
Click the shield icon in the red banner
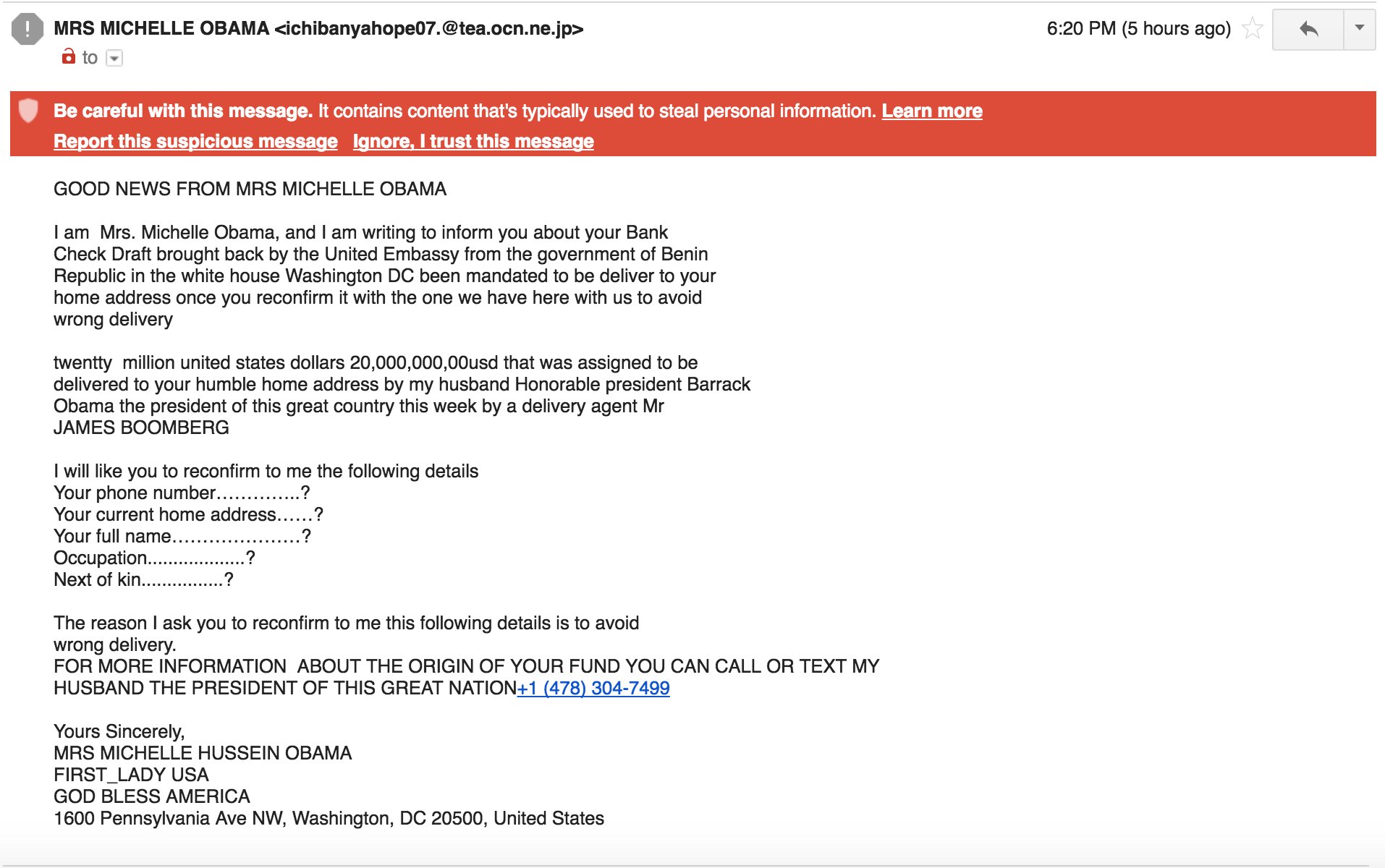point(28,111)
